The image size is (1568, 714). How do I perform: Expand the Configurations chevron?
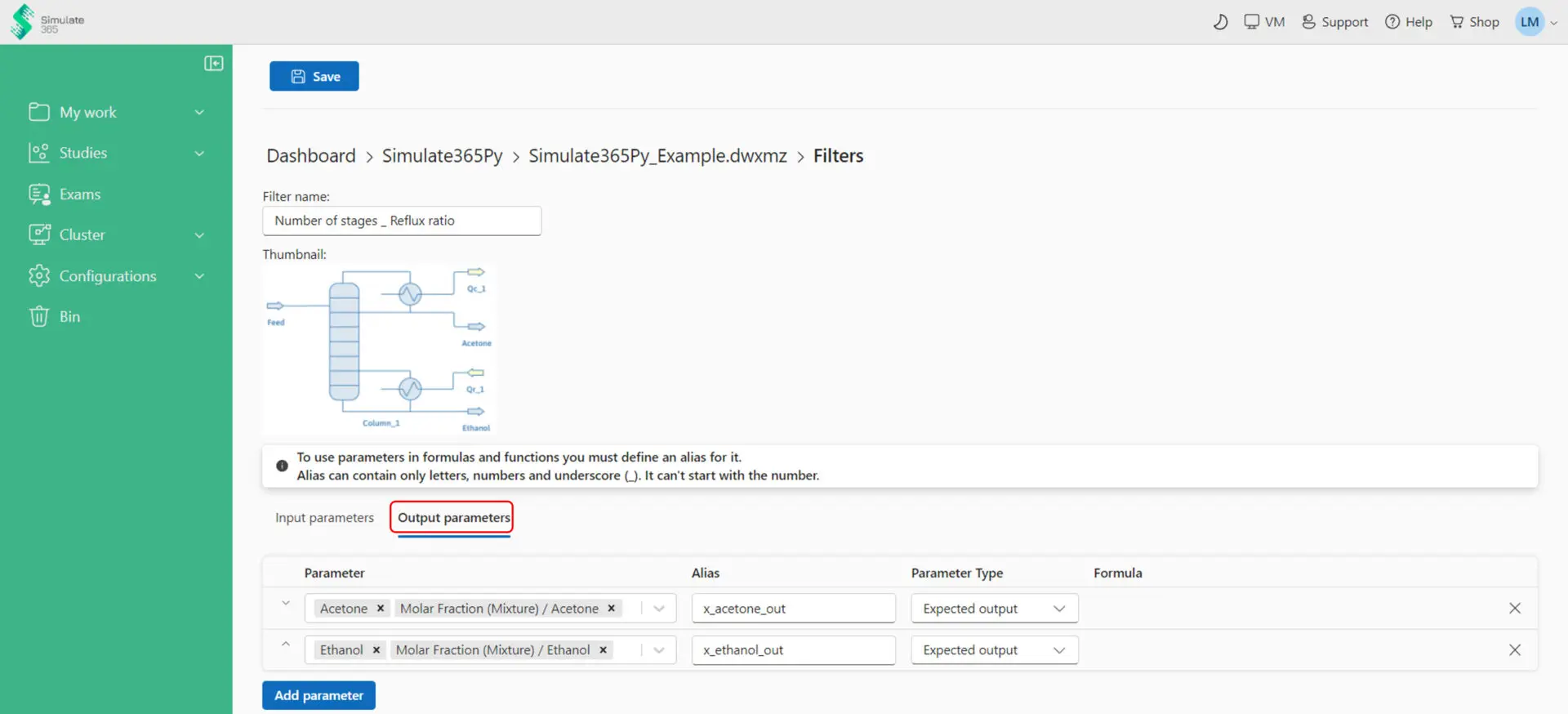click(199, 276)
